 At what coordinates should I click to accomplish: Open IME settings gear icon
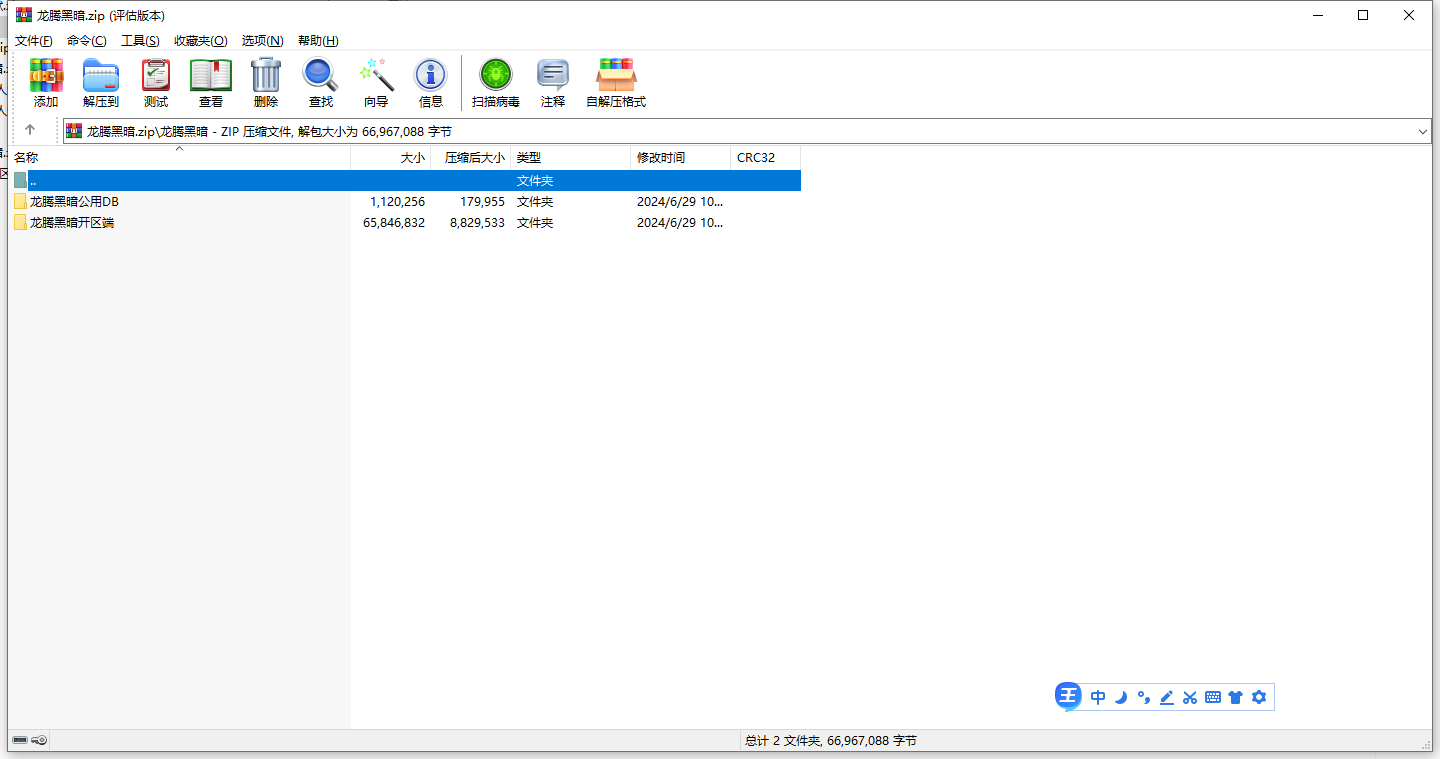click(1259, 697)
